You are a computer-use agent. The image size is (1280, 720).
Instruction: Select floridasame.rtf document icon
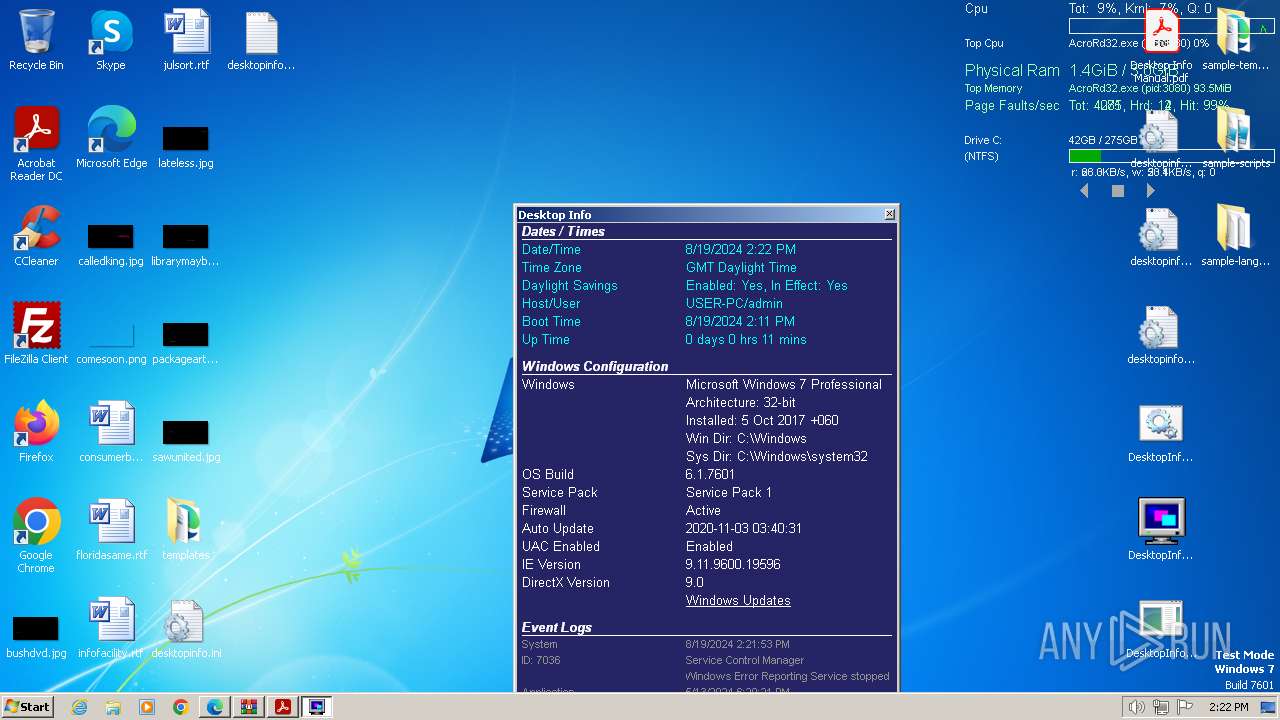pyautogui.click(x=111, y=529)
